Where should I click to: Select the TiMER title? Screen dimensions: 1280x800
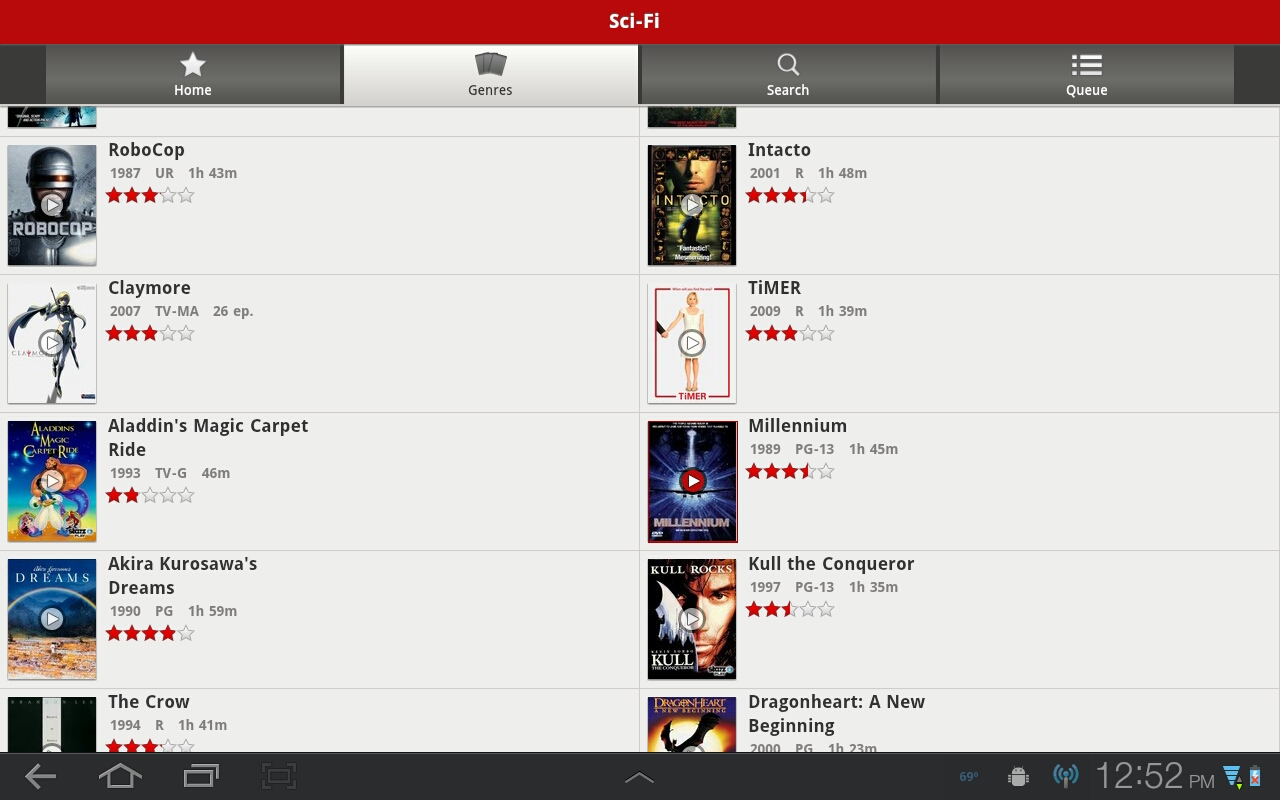pyautogui.click(x=774, y=288)
